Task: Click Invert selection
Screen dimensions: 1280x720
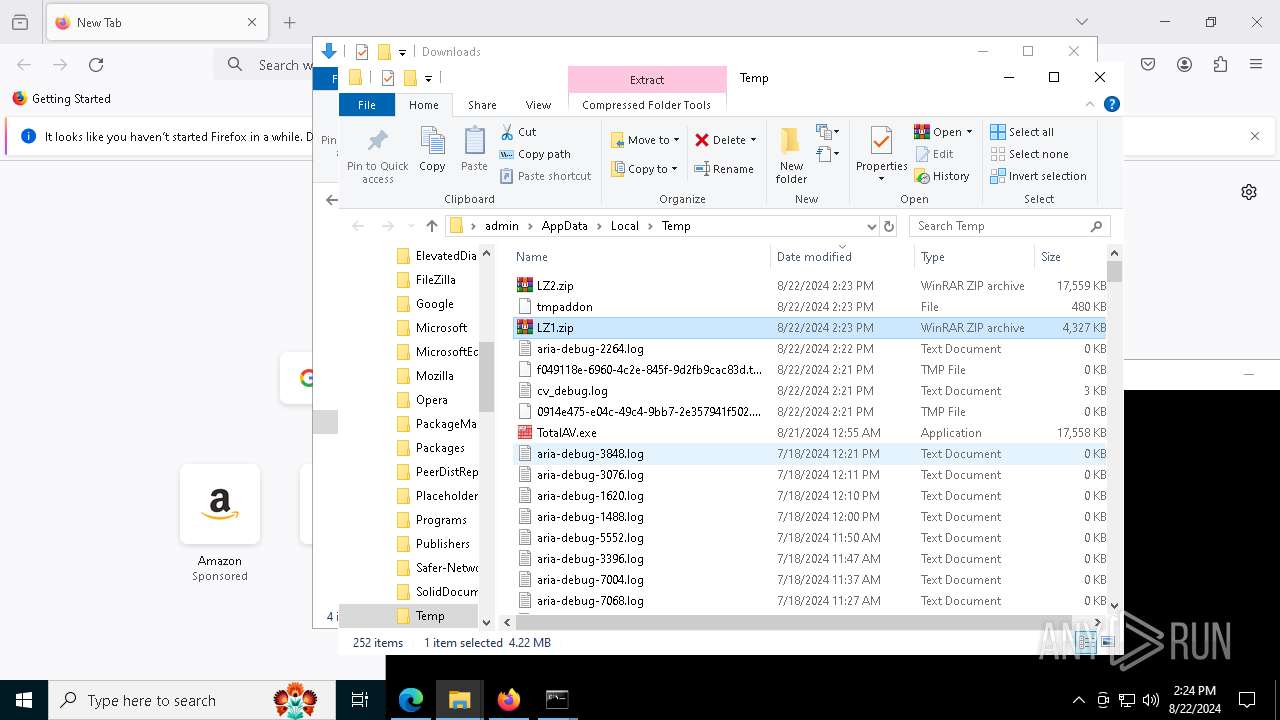Action: (x=1038, y=176)
